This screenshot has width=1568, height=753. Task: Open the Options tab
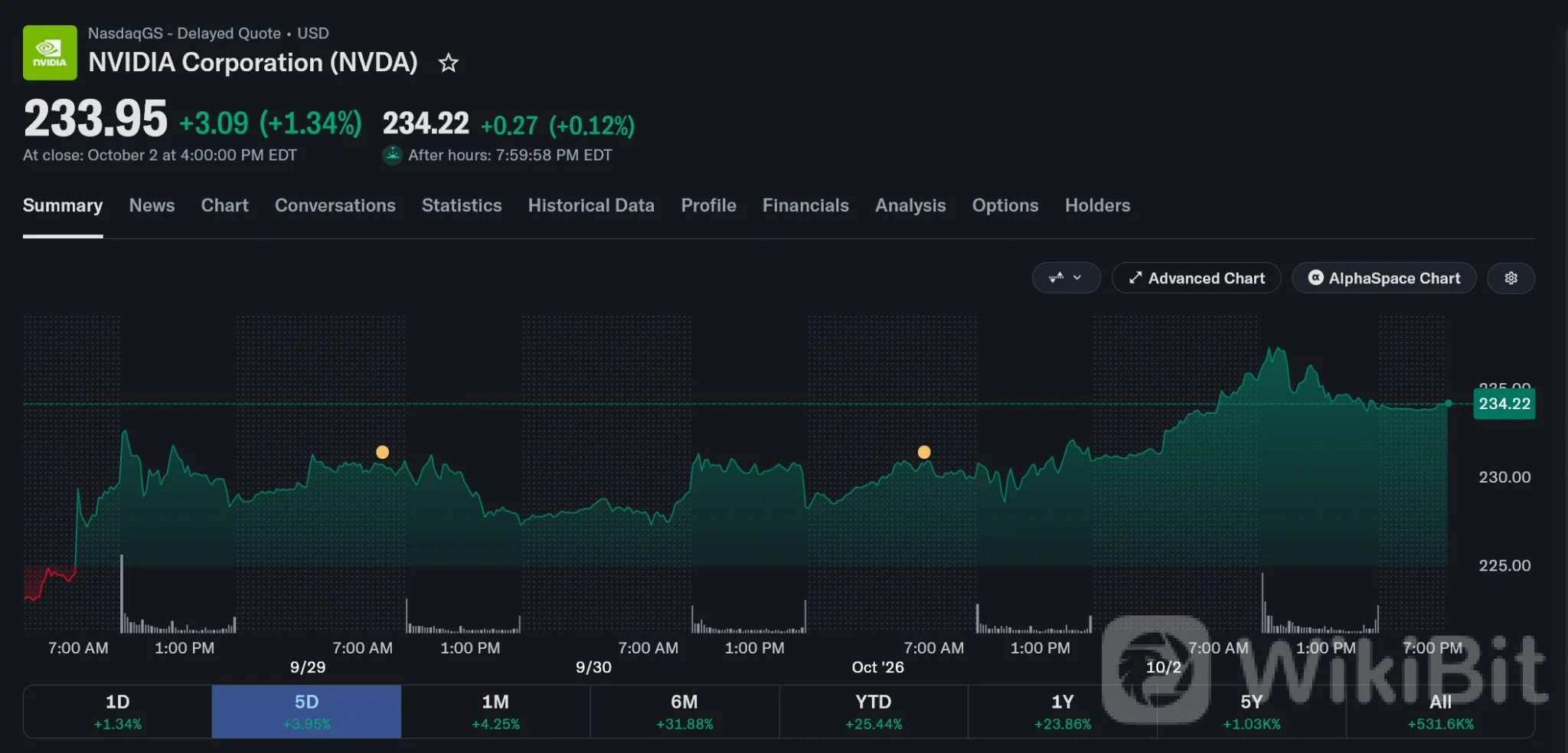1005,205
